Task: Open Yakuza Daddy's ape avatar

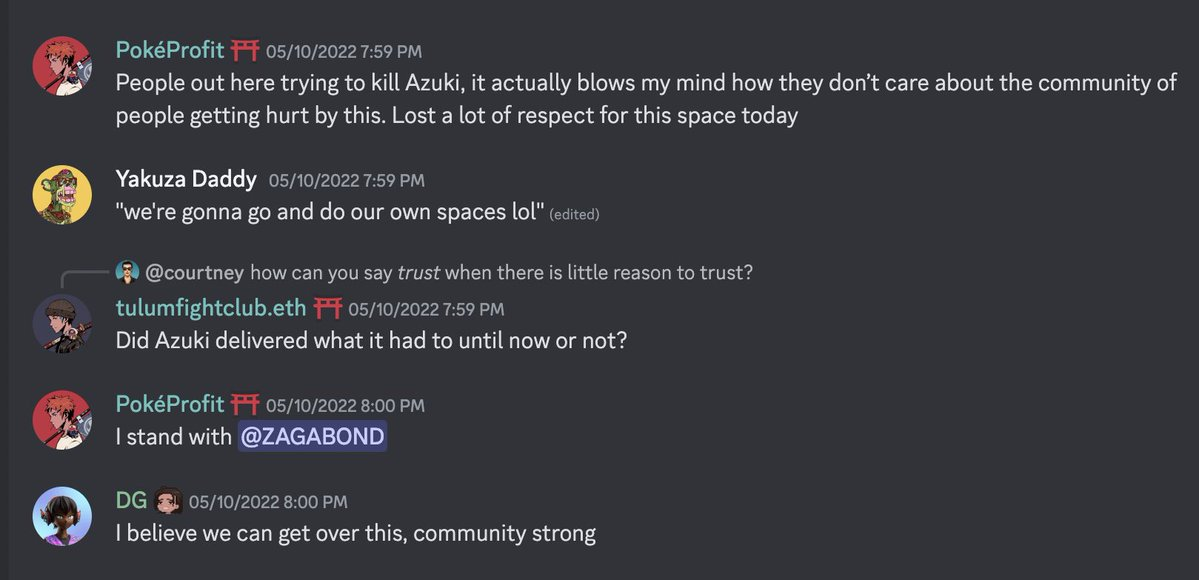Action: (63, 195)
